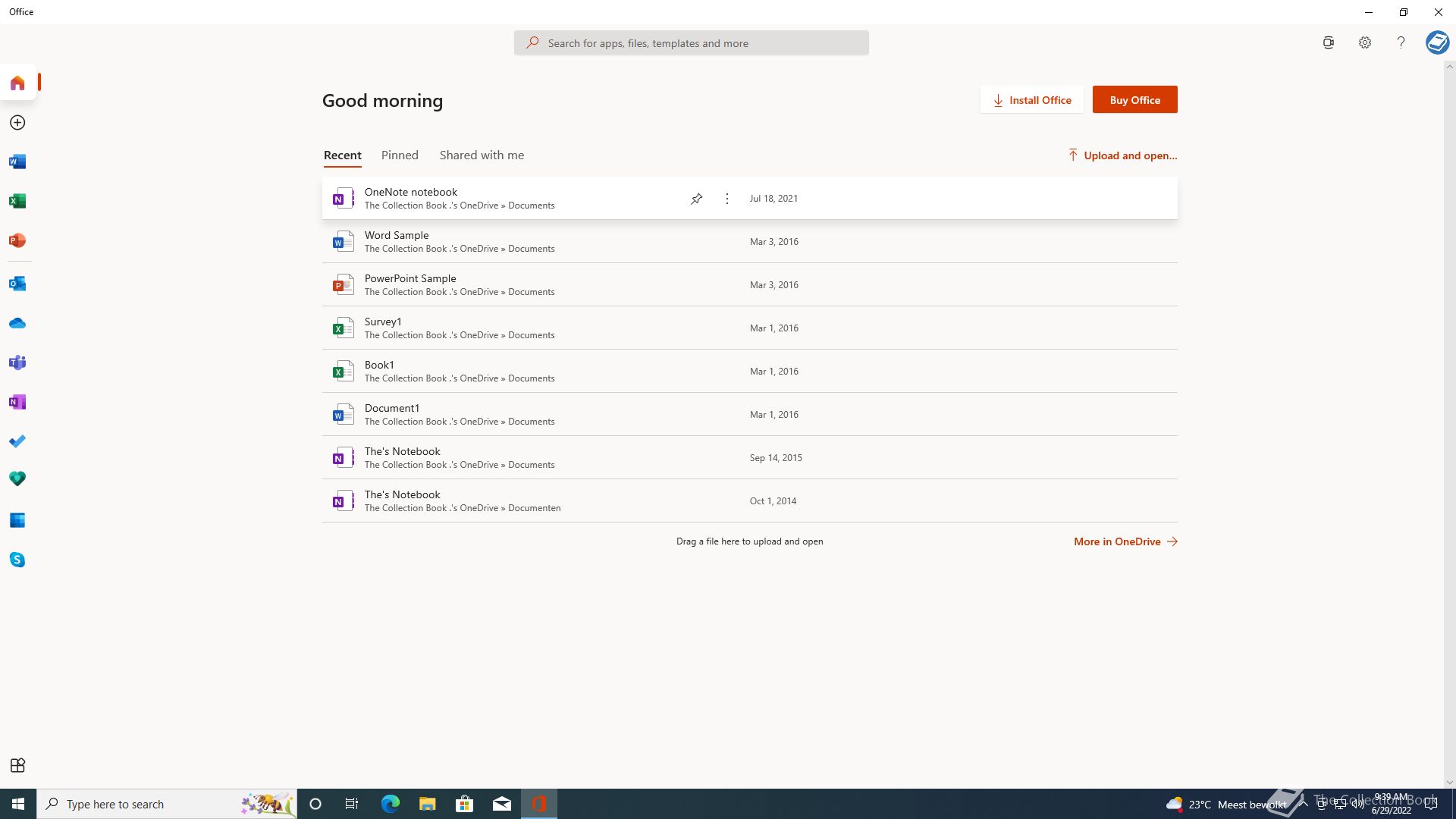Launch Teams from the sidebar
Screen dimensions: 1456x819
point(17,363)
